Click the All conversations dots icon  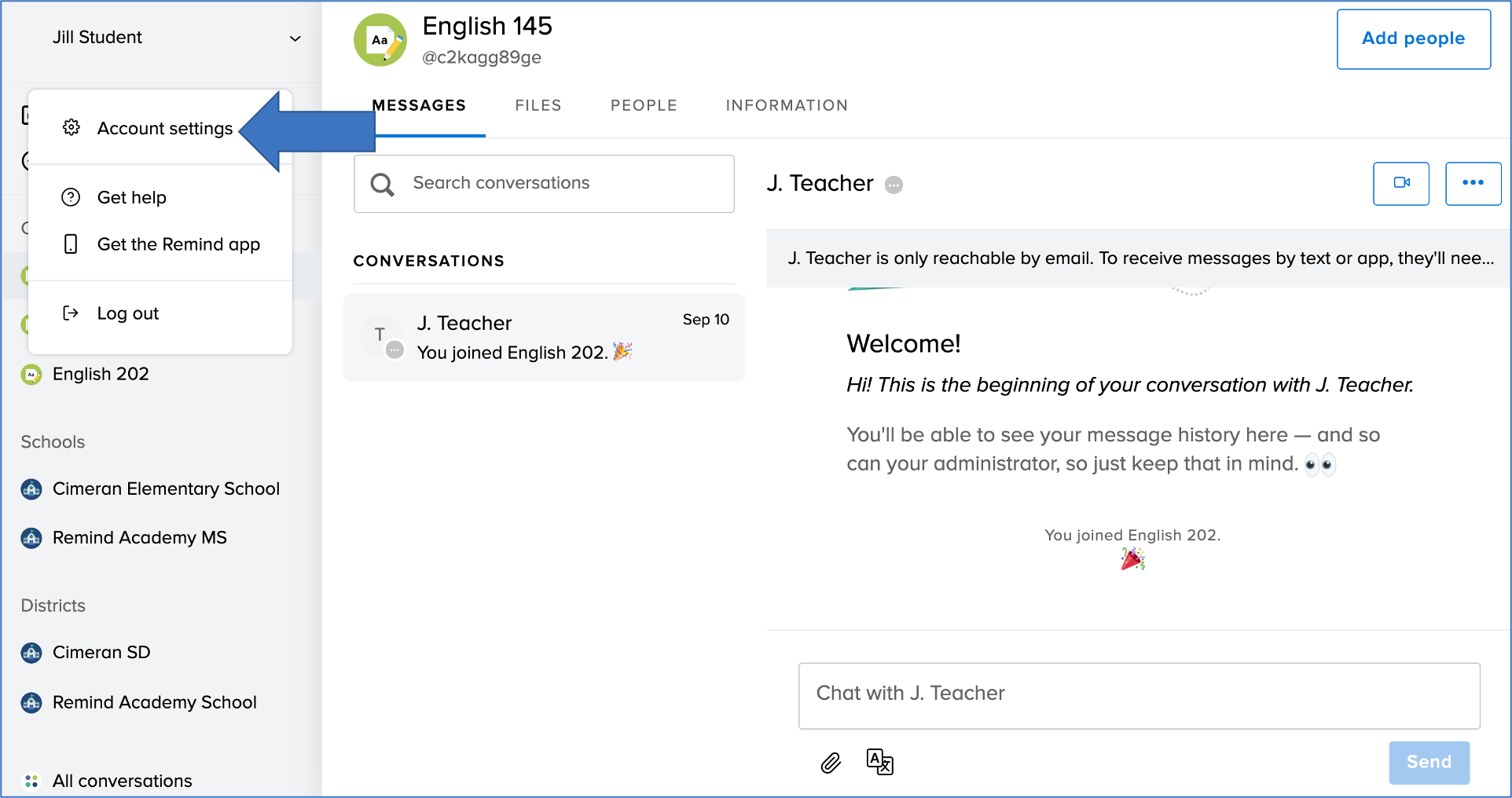tap(31, 781)
